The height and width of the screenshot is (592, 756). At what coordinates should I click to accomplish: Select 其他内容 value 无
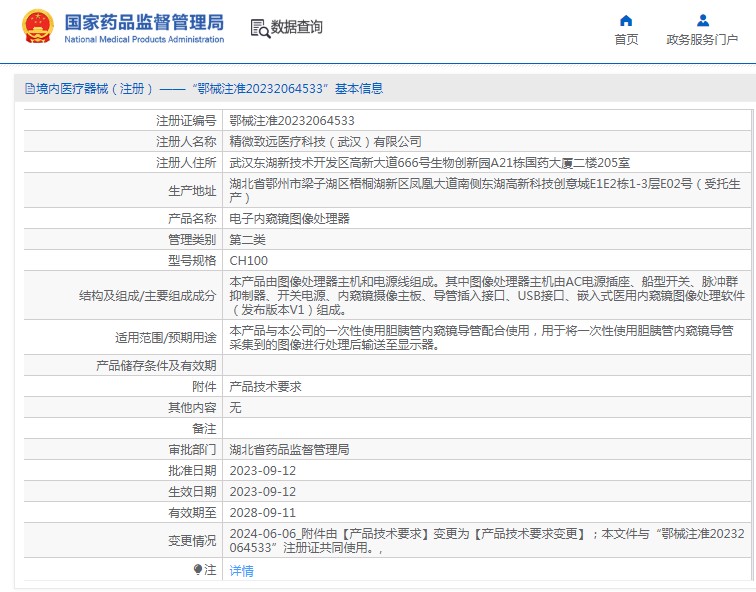[x=235, y=408]
